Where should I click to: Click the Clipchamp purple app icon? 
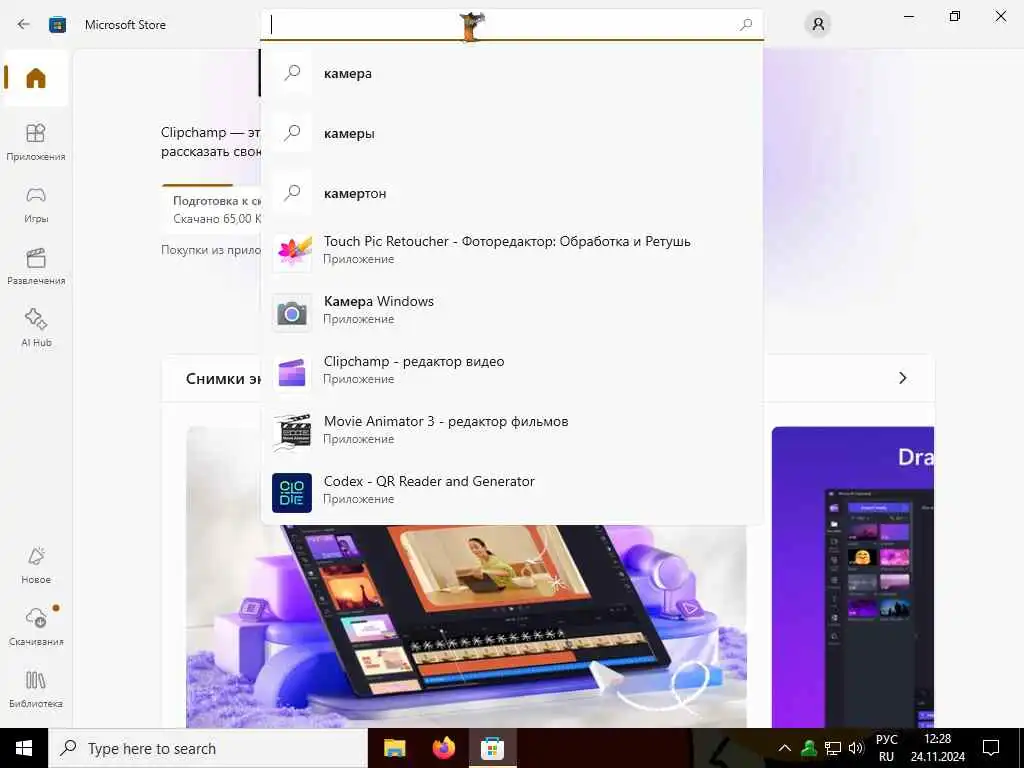[292, 372]
